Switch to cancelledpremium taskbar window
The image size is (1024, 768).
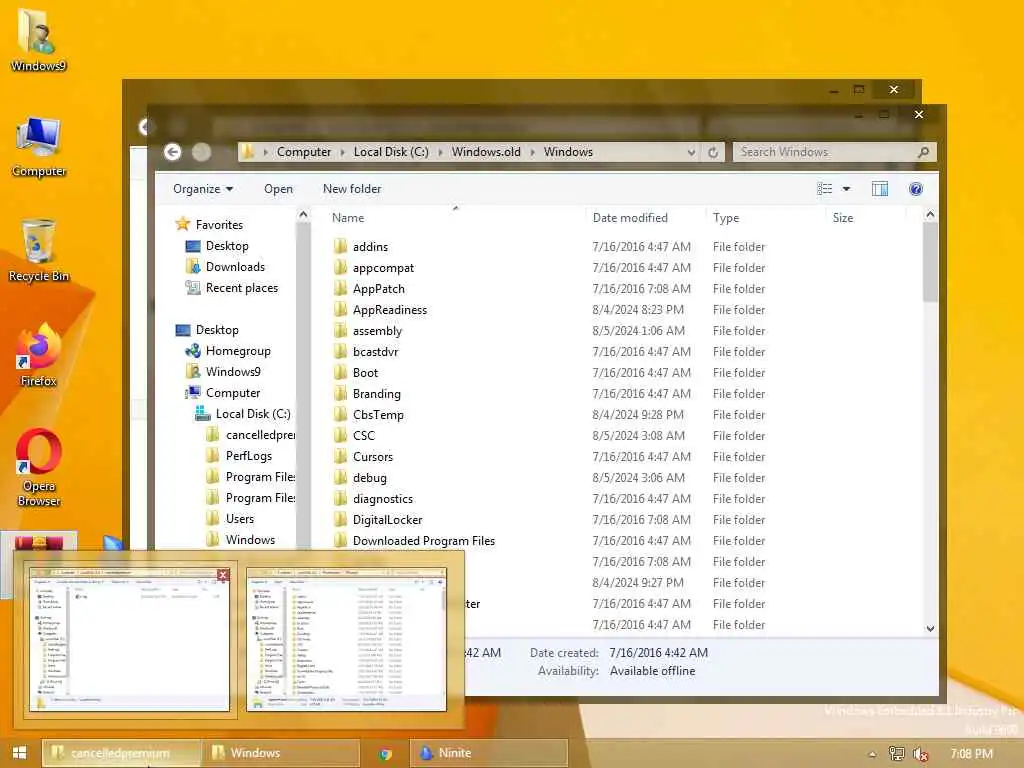click(x=121, y=753)
